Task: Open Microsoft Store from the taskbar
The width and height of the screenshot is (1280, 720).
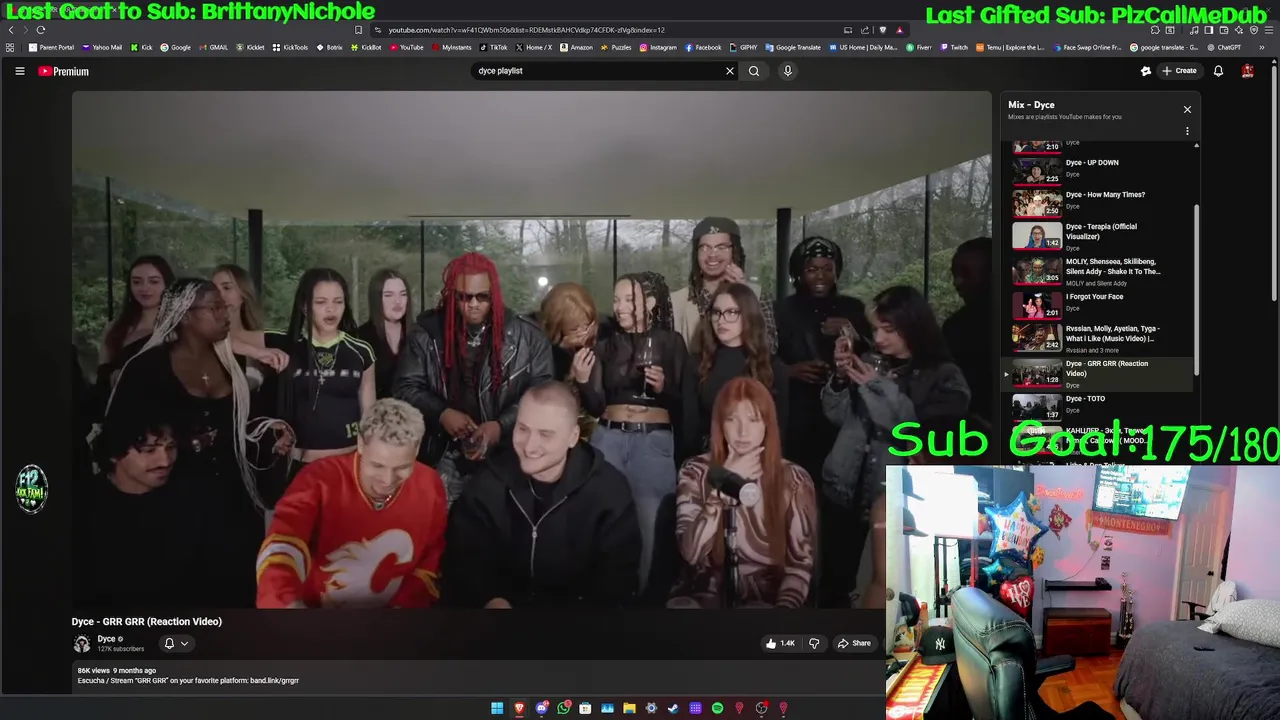Action: click(x=585, y=708)
